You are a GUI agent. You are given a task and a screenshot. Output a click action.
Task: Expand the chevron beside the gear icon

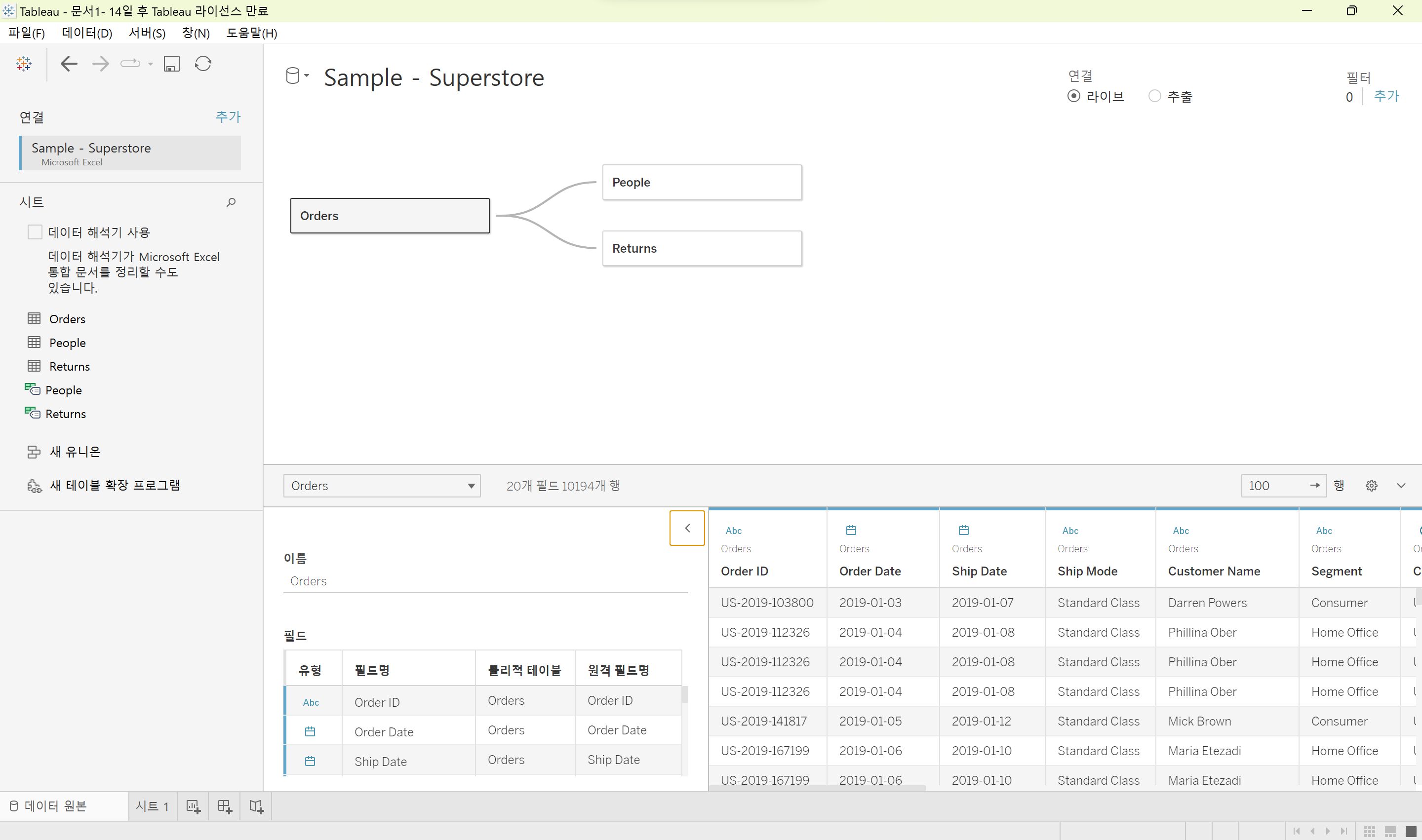click(x=1401, y=486)
